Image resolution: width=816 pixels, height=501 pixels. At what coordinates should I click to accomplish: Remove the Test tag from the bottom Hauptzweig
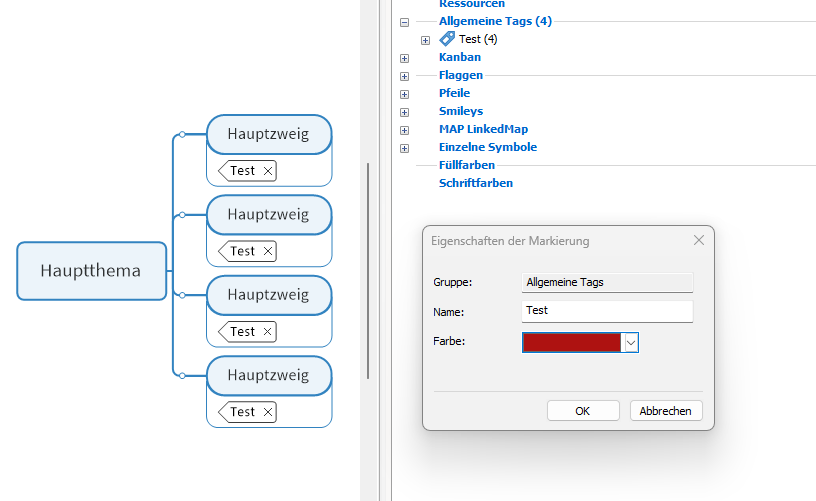point(267,412)
